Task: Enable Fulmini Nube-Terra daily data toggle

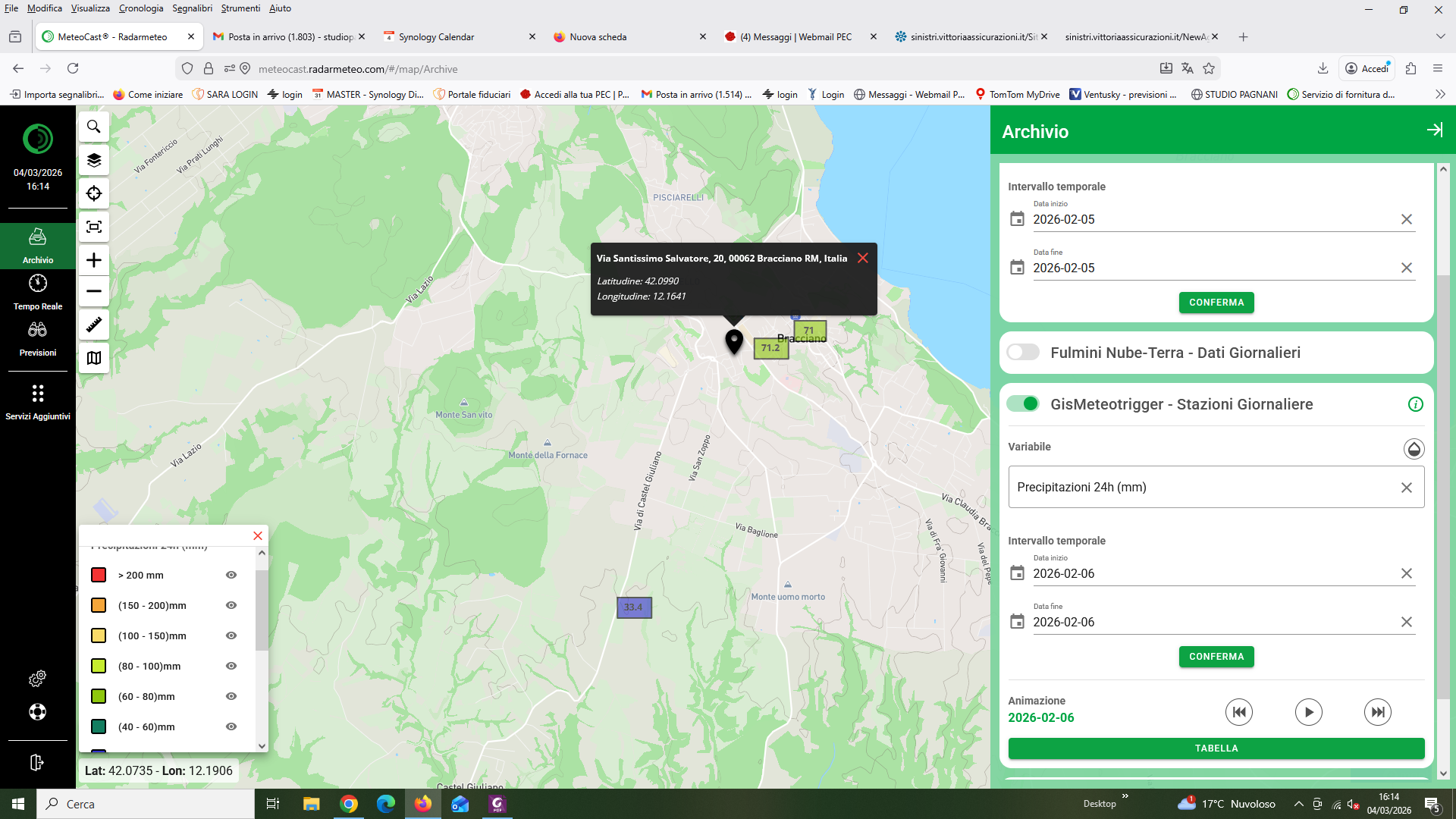Action: (x=1023, y=353)
